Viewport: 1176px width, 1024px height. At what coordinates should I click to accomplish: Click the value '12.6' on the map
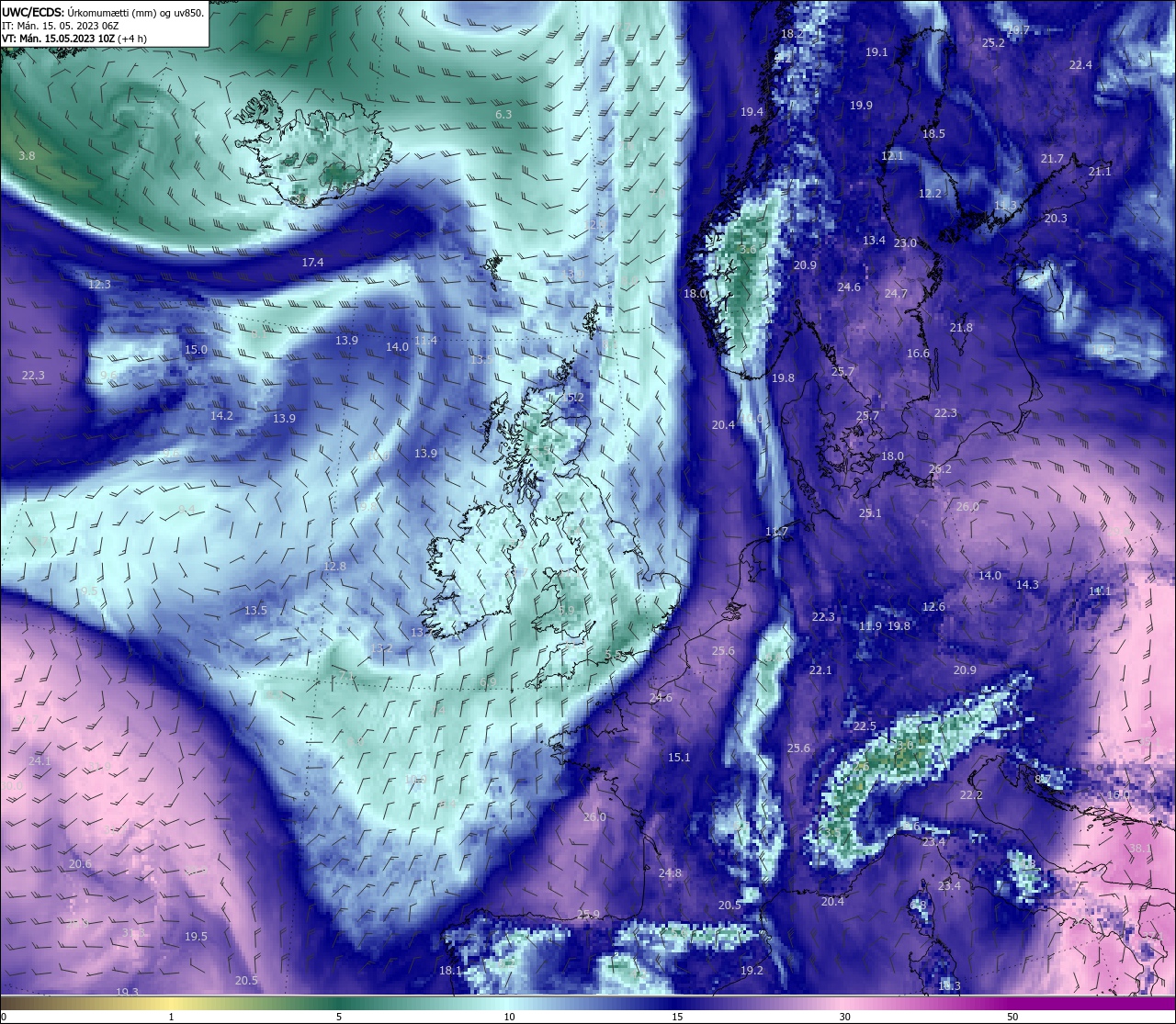tap(933, 607)
